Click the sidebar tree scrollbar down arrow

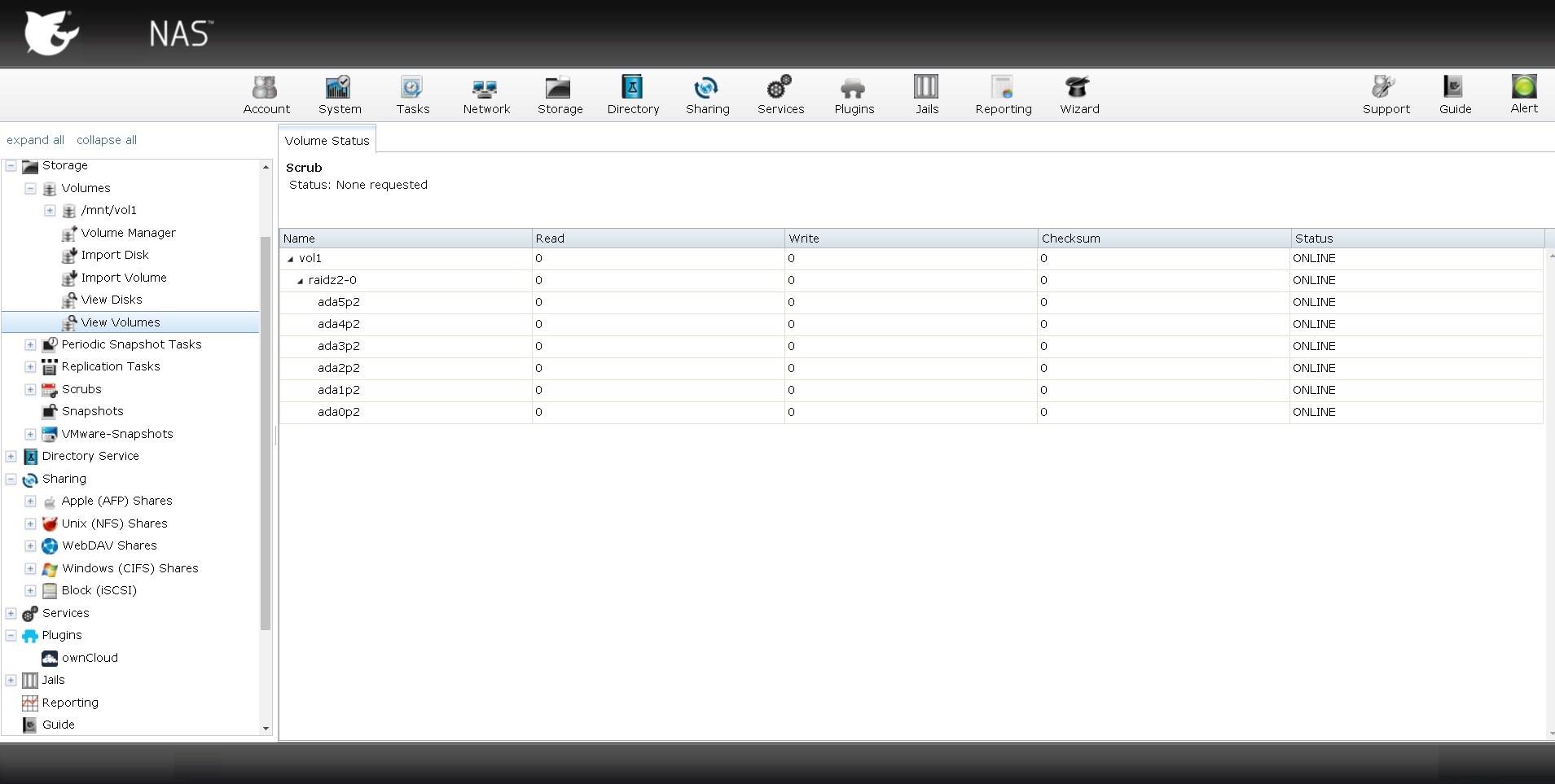[266, 729]
